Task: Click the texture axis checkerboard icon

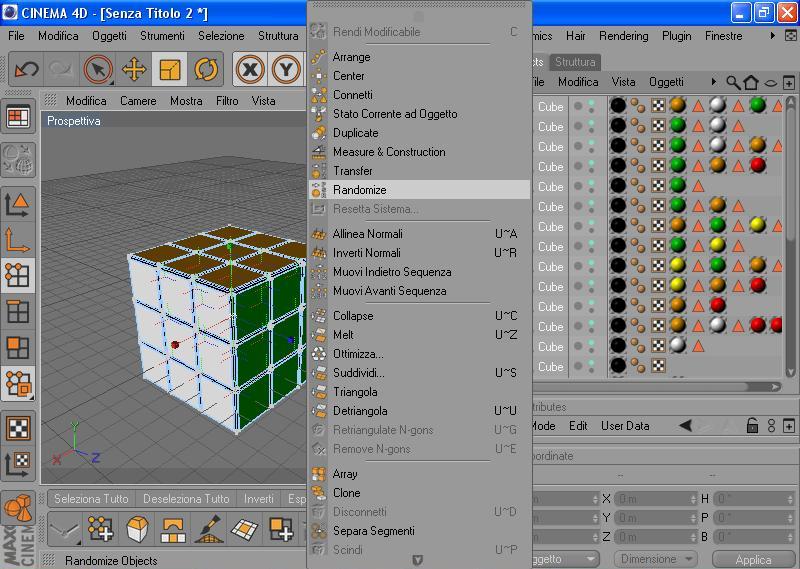Action: (18, 463)
